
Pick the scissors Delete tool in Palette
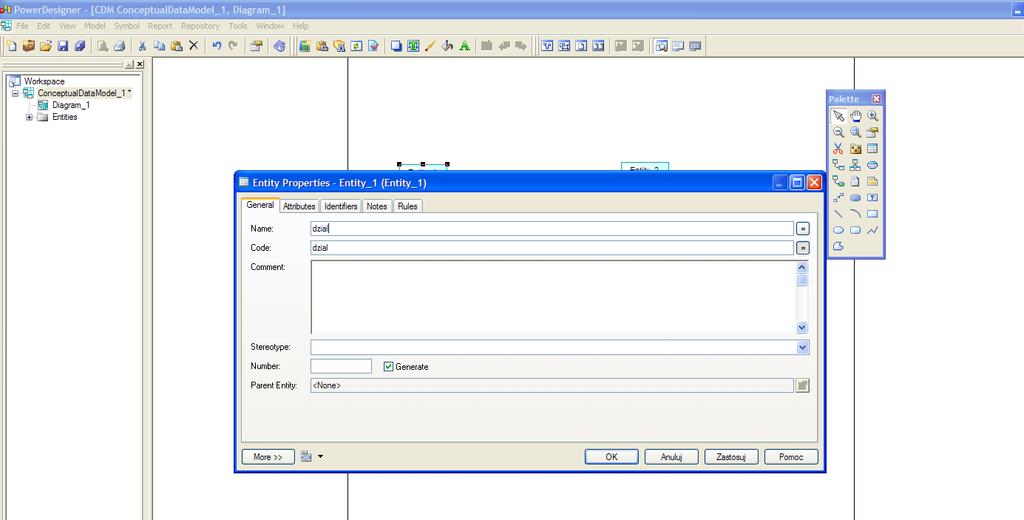coord(838,148)
